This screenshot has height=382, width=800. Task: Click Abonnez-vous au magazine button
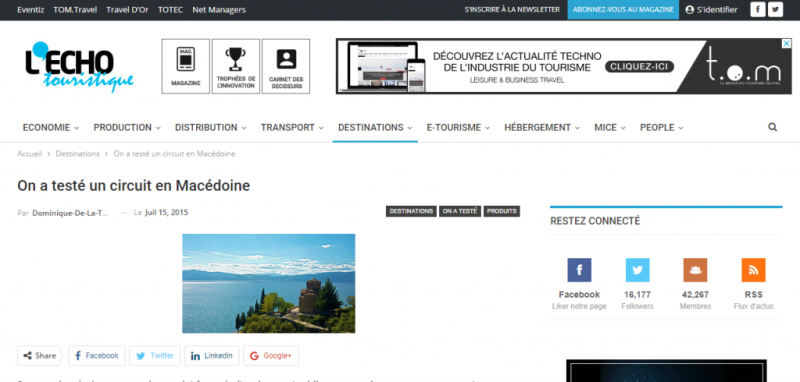pos(623,10)
